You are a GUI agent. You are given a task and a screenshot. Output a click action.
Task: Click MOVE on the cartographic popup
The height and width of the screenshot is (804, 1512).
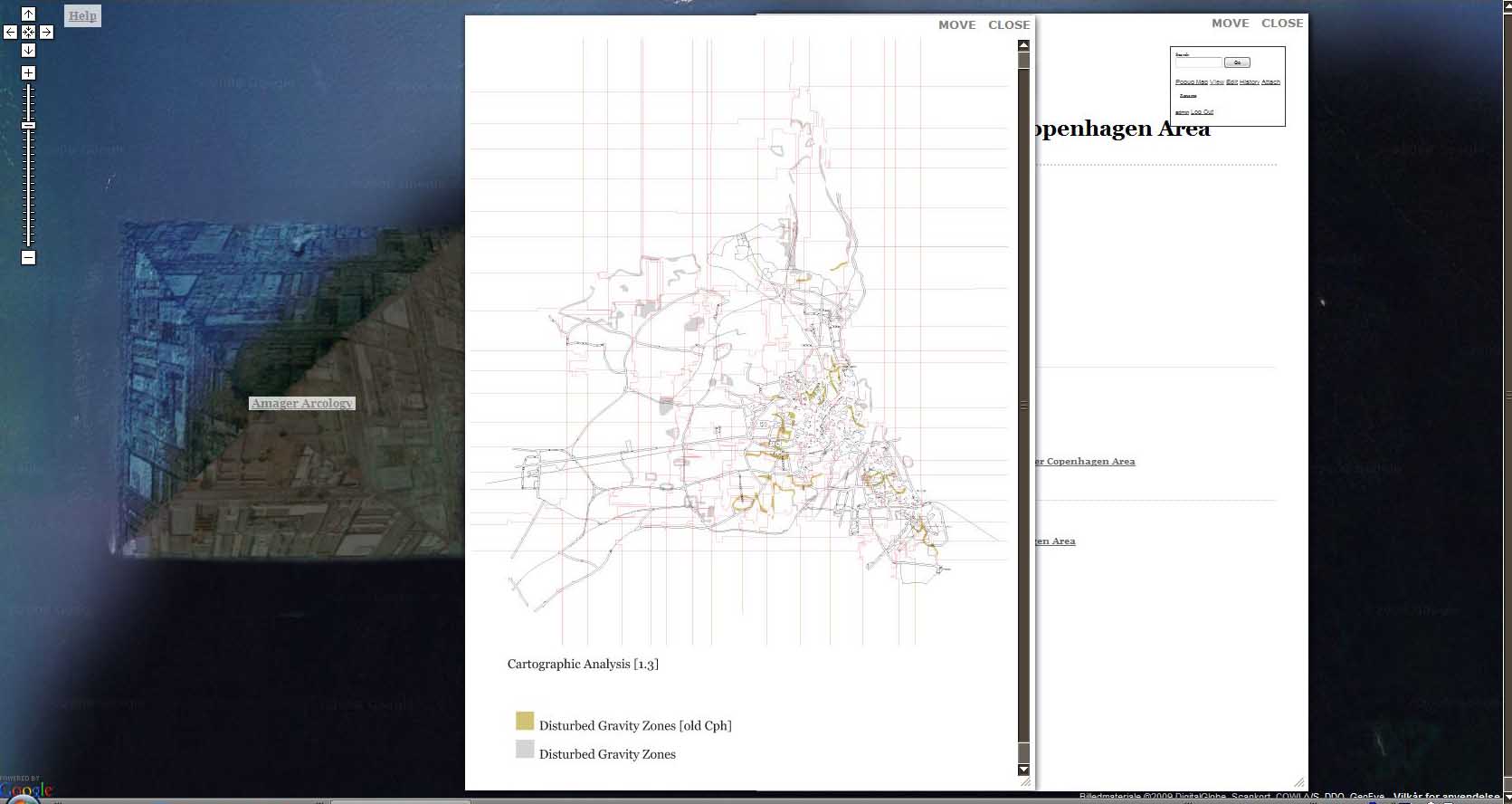coord(957,24)
